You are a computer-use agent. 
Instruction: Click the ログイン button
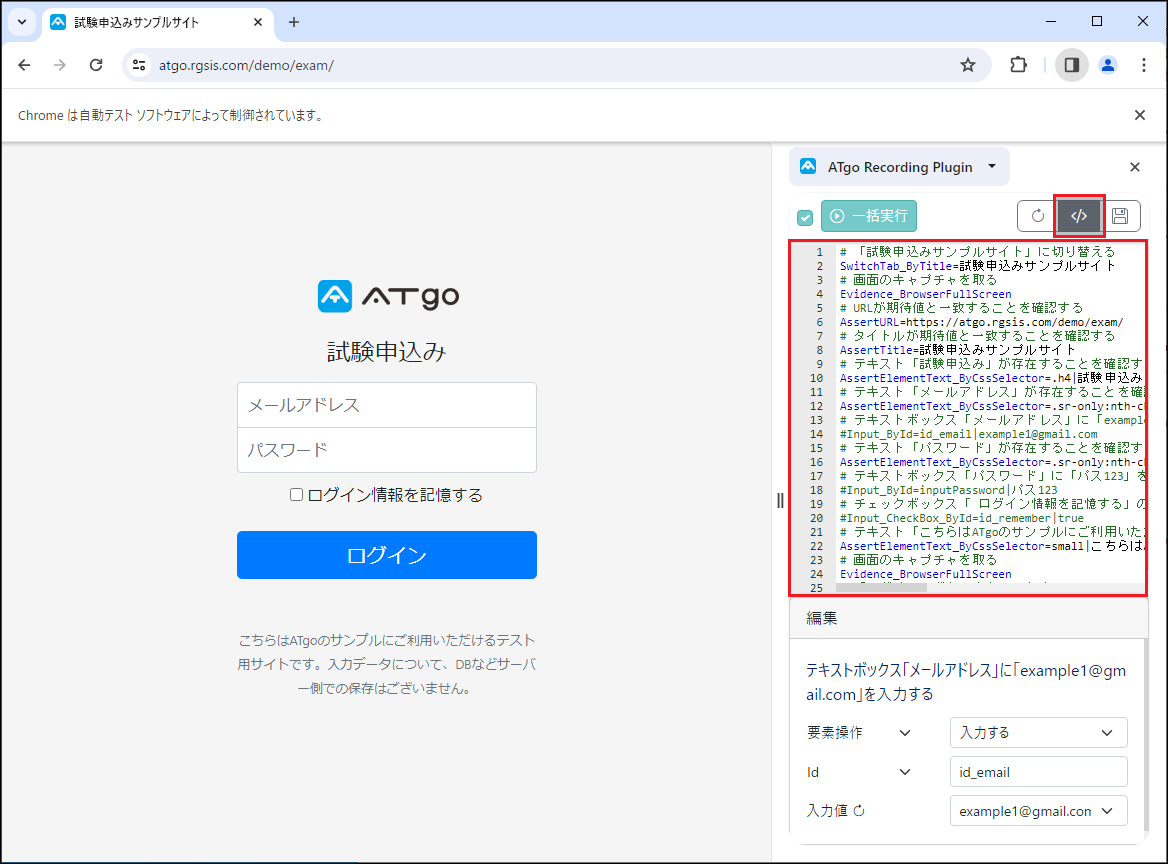click(387, 555)
